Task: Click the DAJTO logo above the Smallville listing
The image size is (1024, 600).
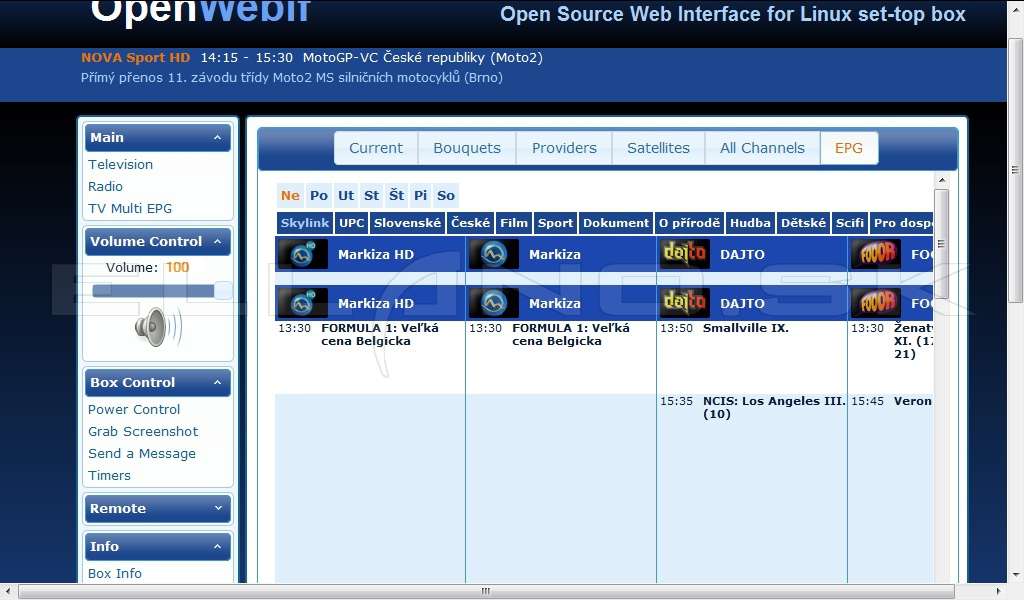Action: [684, 303]
